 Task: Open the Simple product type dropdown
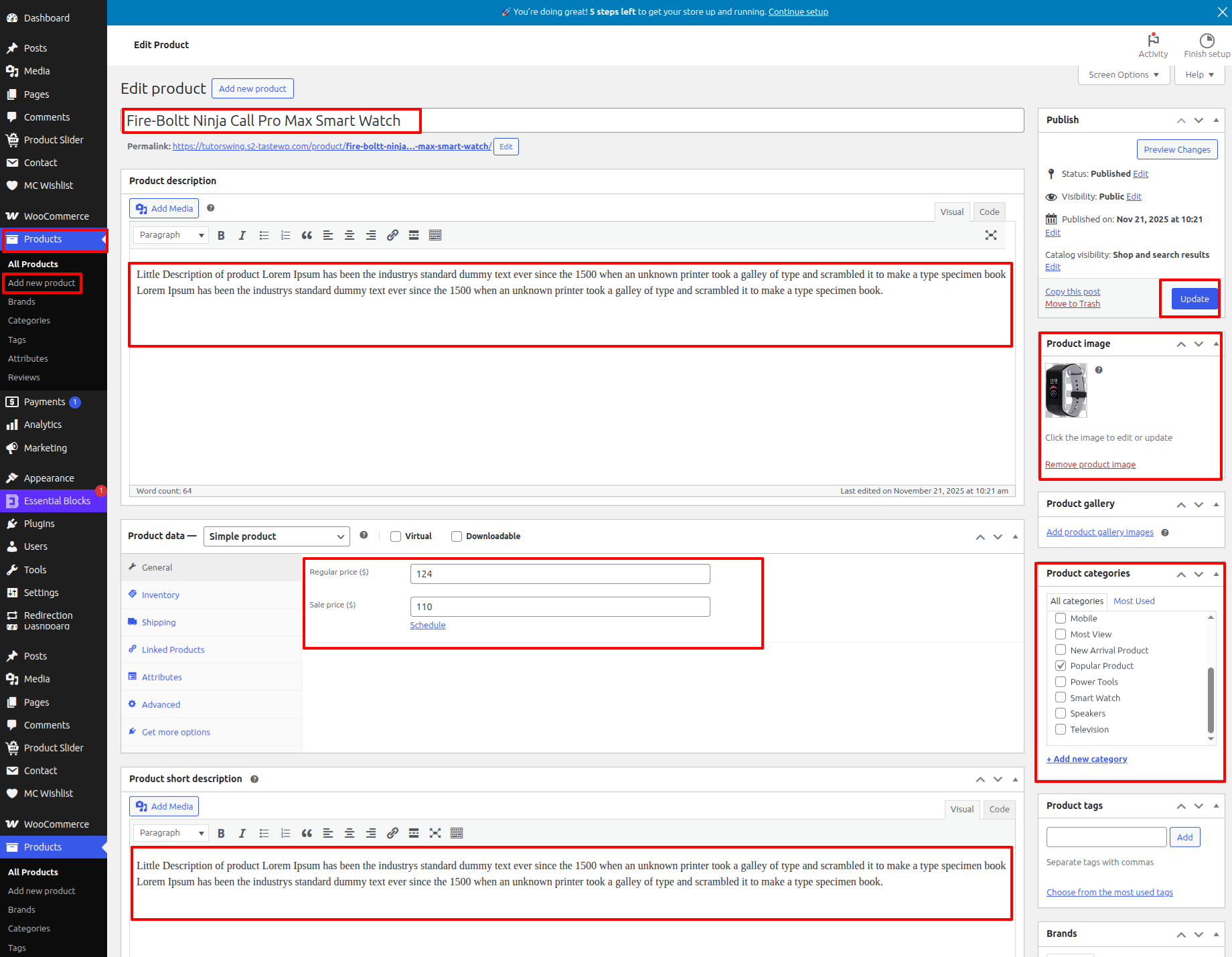(x=277, y=536)
